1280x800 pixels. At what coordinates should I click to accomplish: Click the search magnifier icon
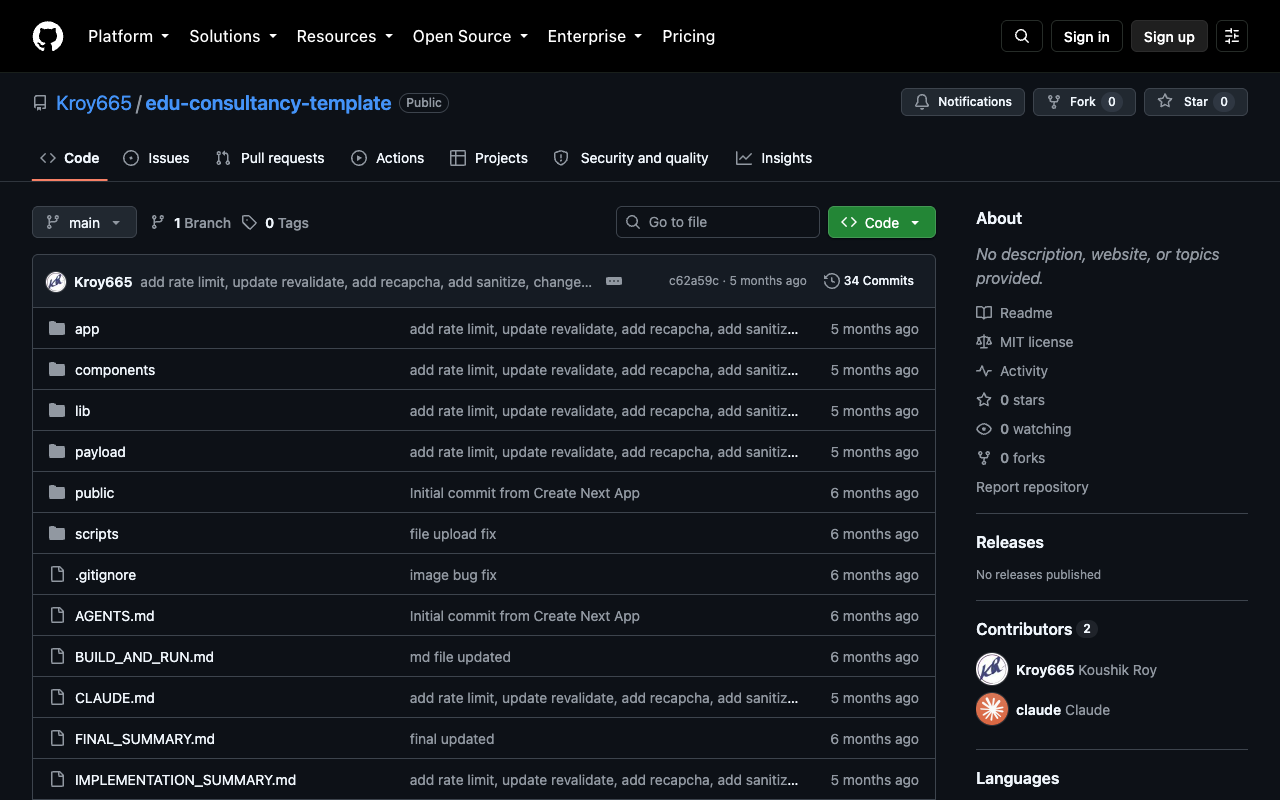coord(1022,36)
